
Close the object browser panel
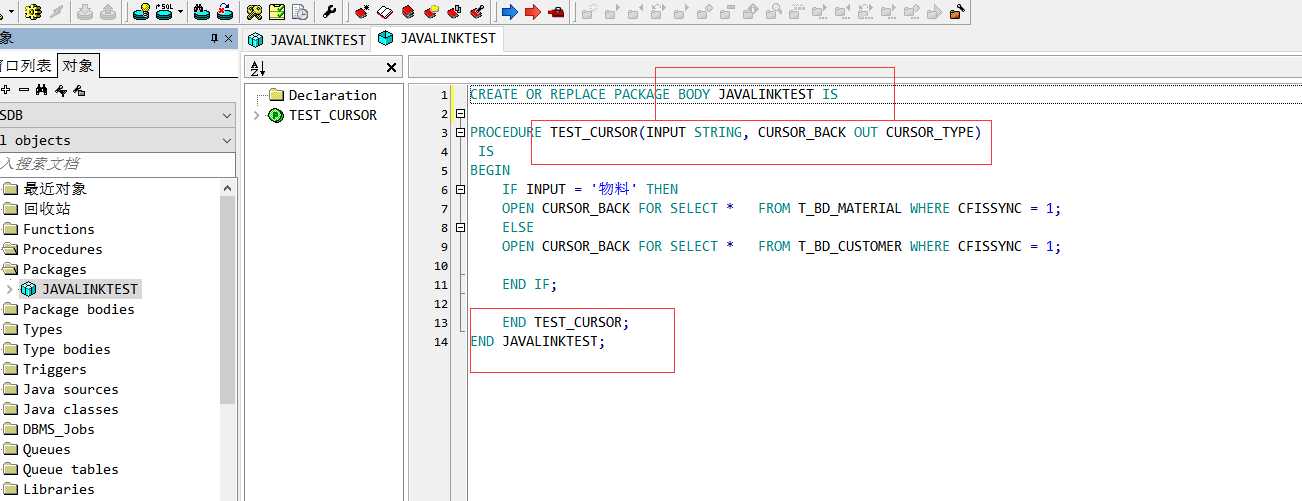pyautogui.click(x=228, y=38)
